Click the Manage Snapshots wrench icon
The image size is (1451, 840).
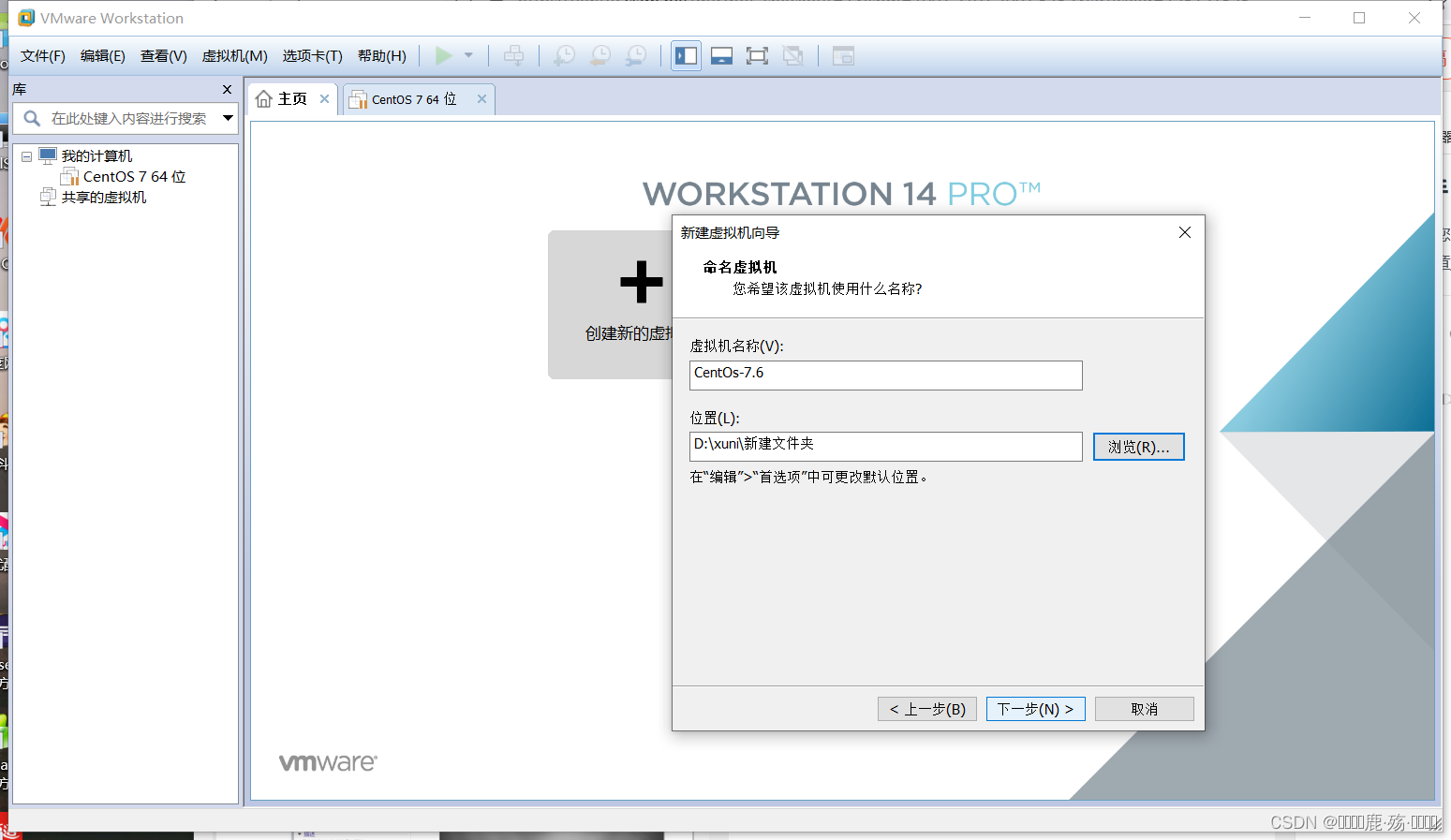pos(635,56)
